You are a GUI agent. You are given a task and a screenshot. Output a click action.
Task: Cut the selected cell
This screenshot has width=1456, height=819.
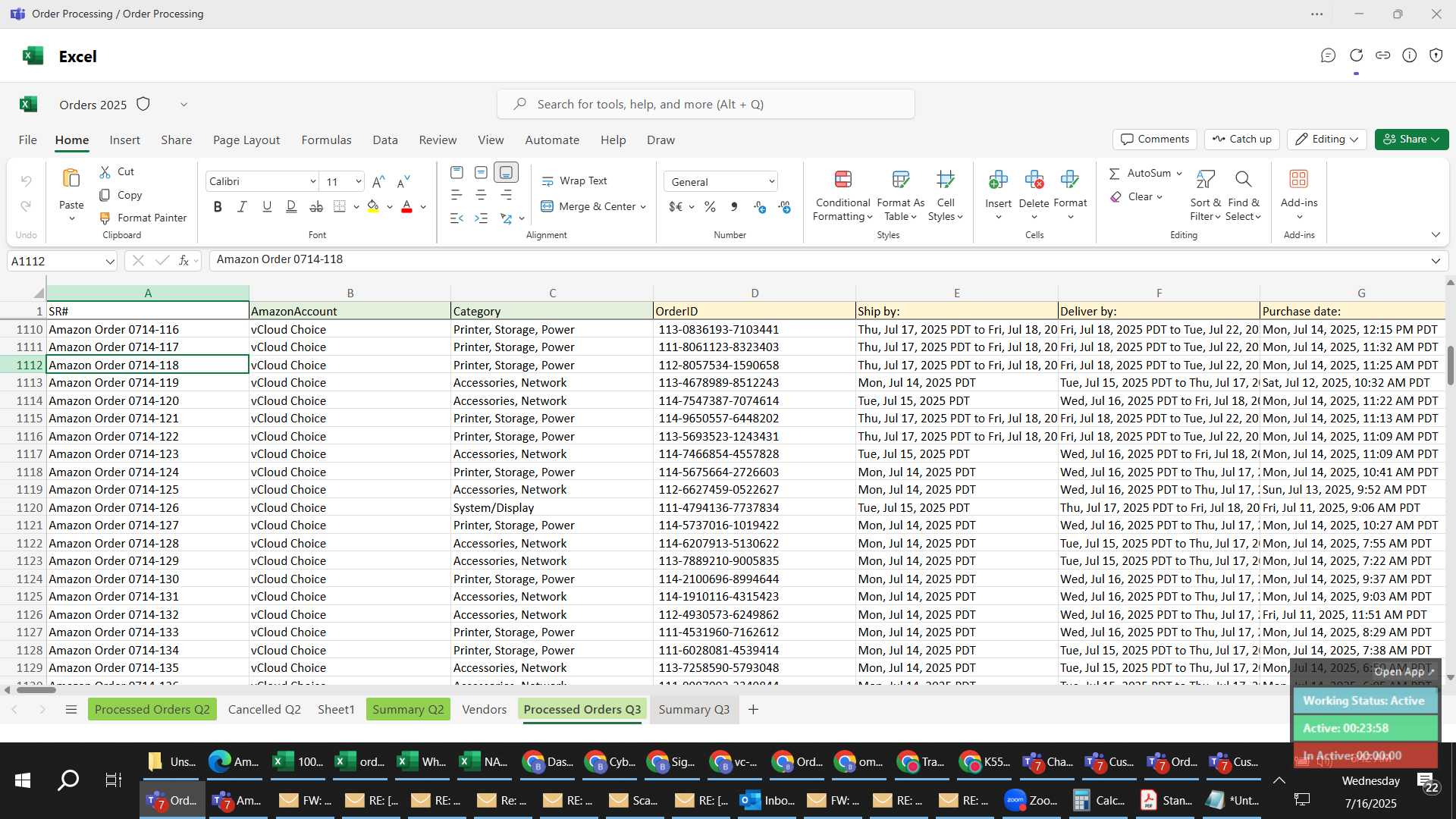pyautogui.click(x=117, y=172)
